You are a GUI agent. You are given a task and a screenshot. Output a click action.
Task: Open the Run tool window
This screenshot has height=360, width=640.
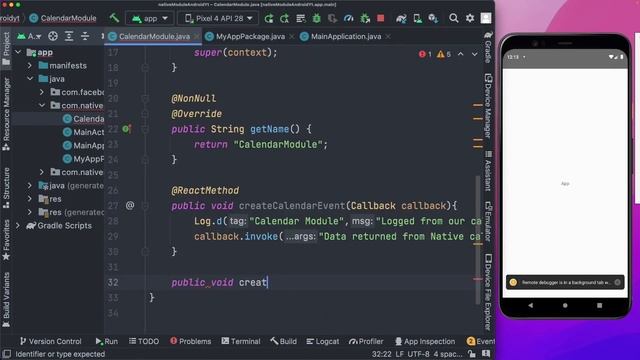pyautogui.click(x=107, y=341)
